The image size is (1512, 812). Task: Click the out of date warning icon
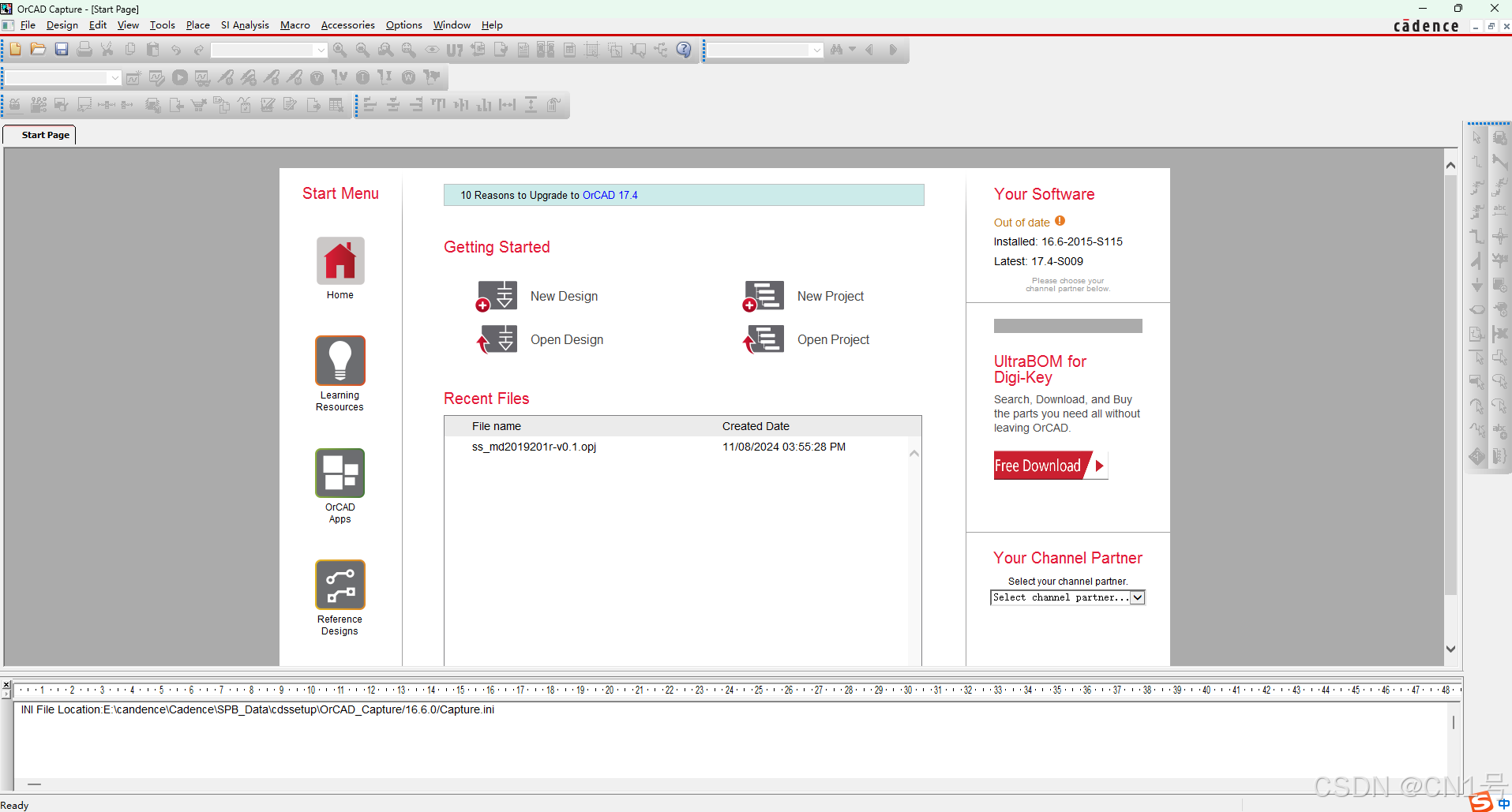pyautogui.click(x=1060, y=221)
